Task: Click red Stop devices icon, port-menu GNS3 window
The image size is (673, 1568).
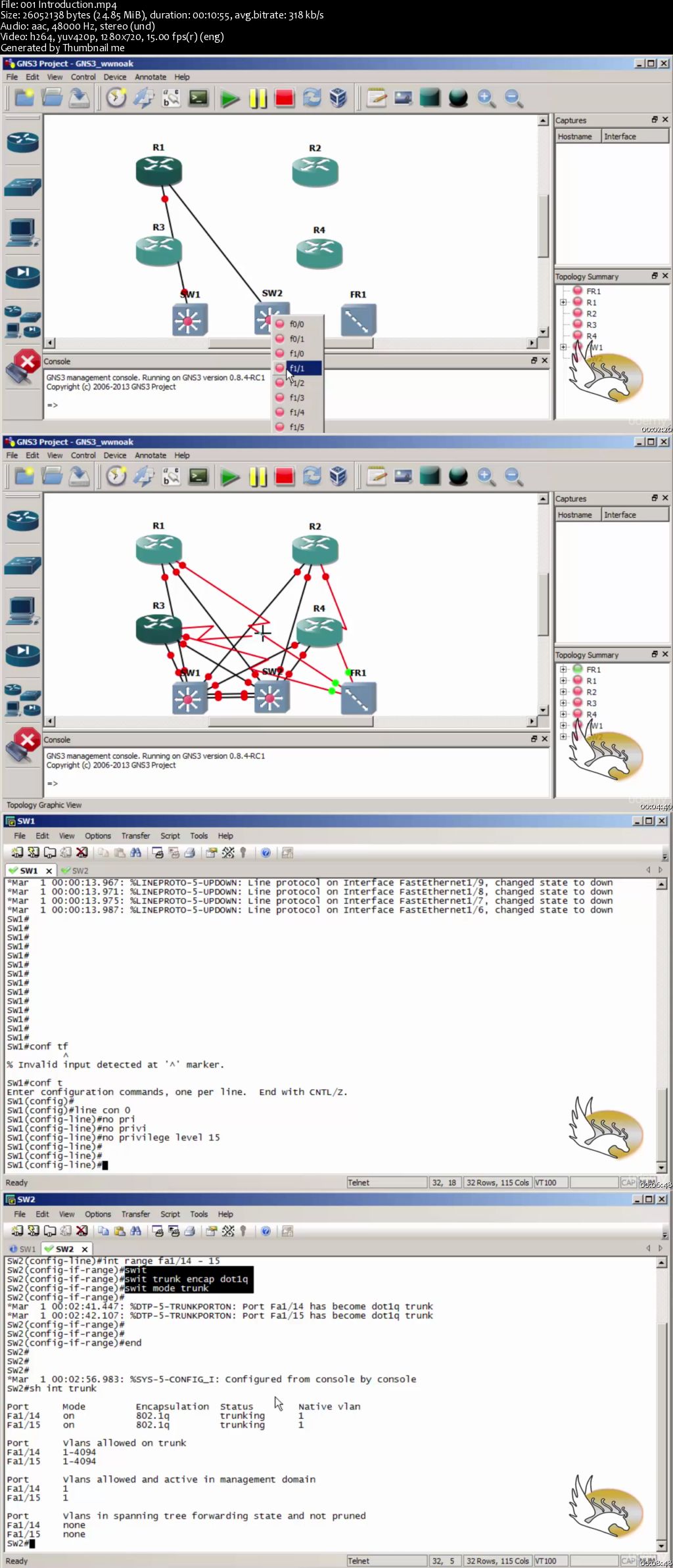Action: [285, 99]
